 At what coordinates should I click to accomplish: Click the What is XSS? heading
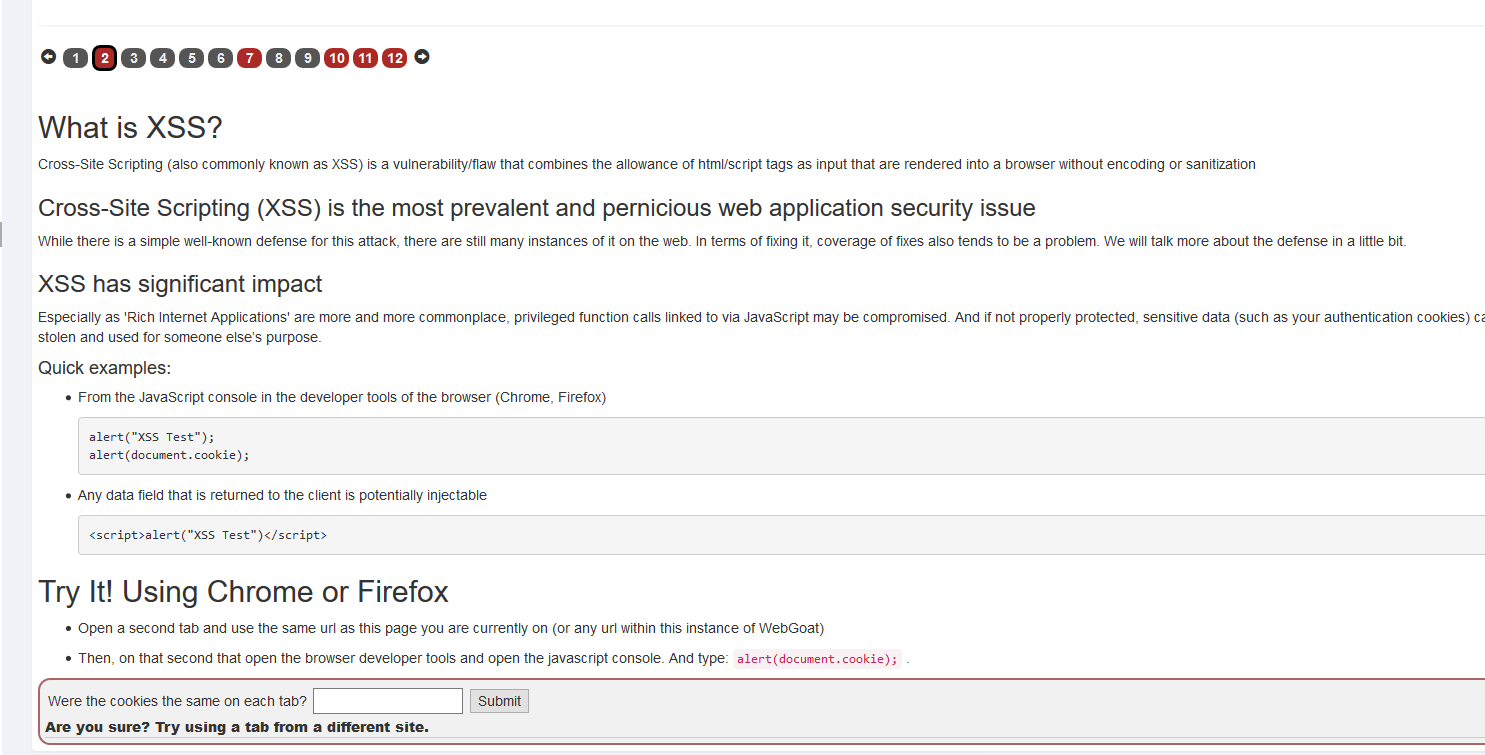tap(130, 128)
